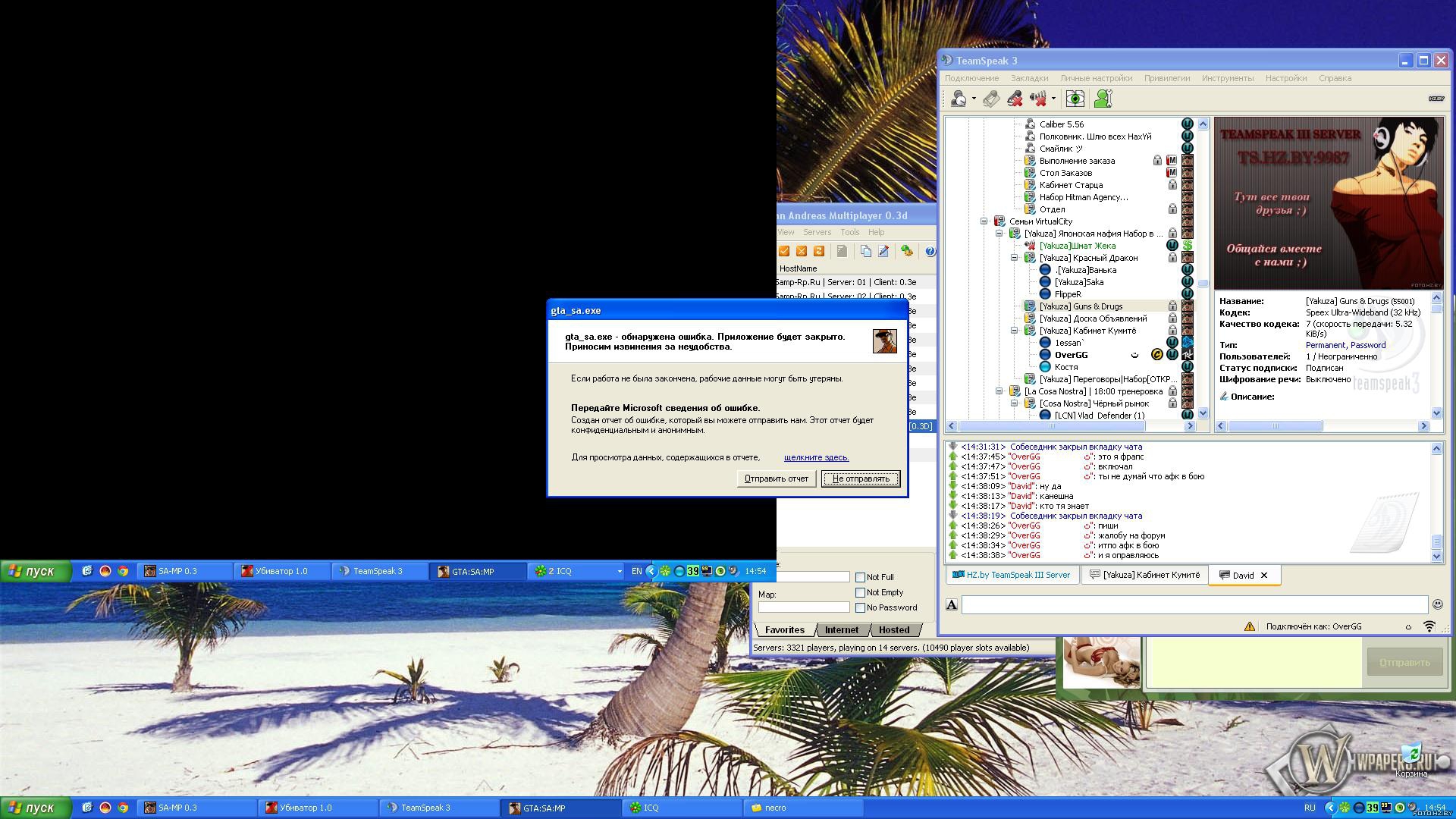Click the SA-MP settings gears icon

pos(907,251)
